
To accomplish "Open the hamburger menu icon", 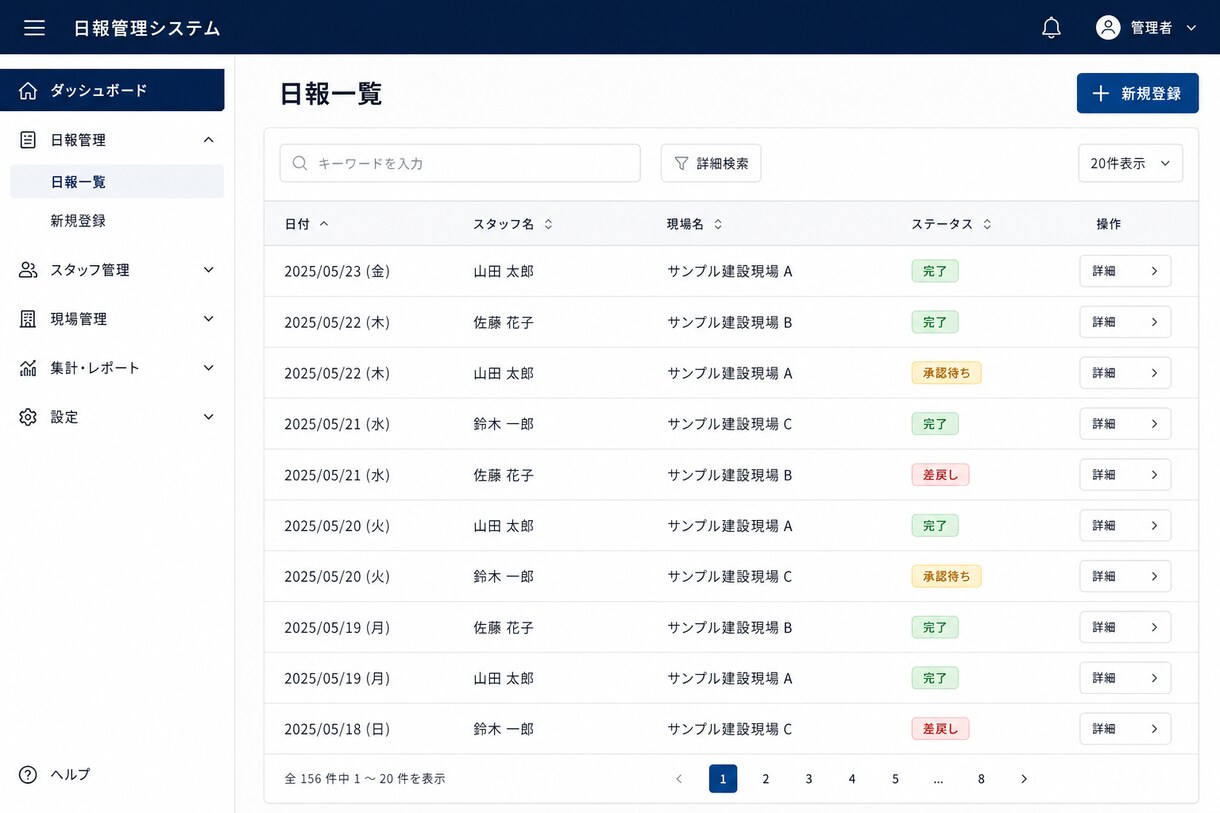I will [x=34, y=28].
